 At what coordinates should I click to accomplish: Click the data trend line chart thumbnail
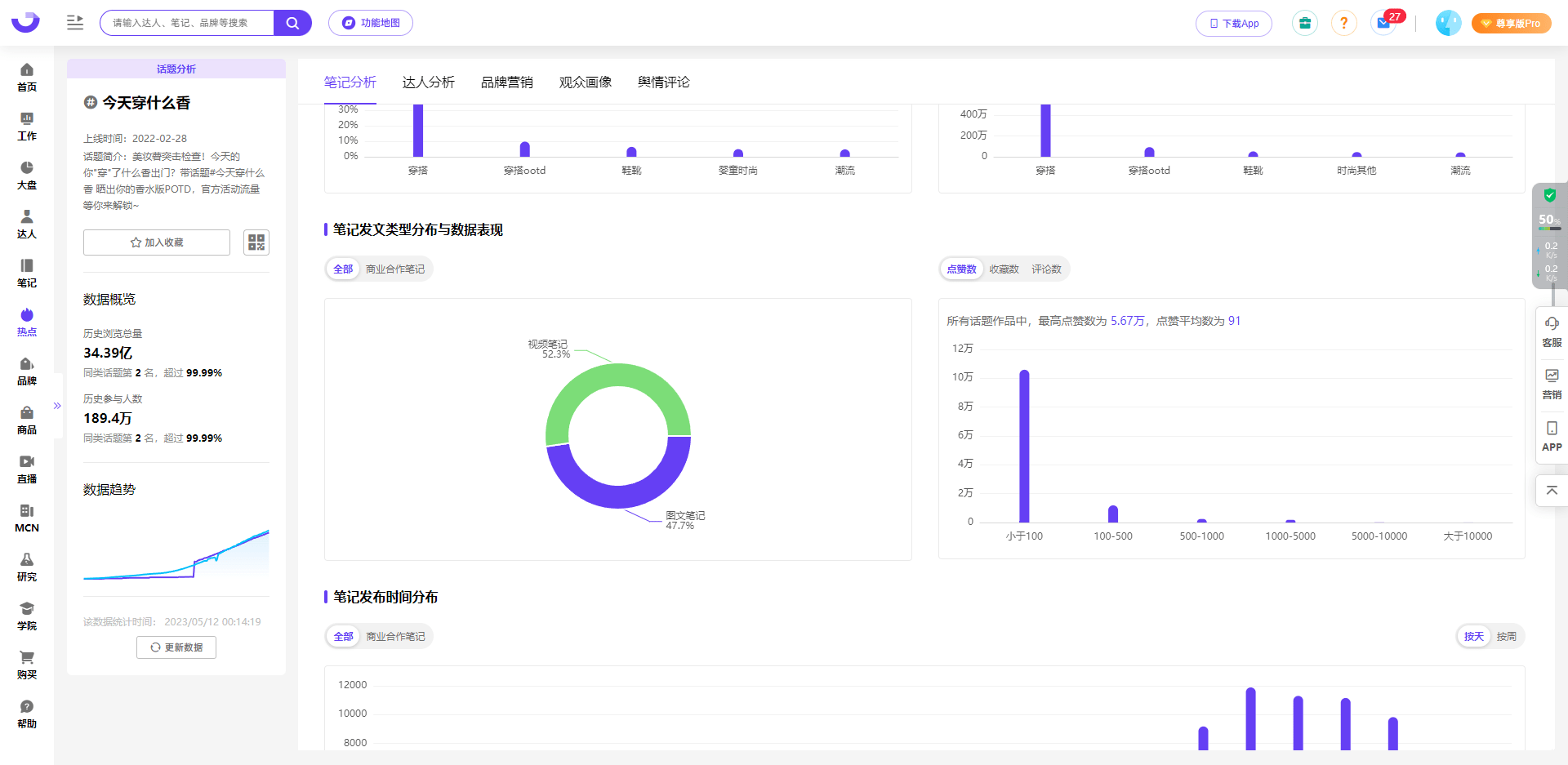click(176, 555)
